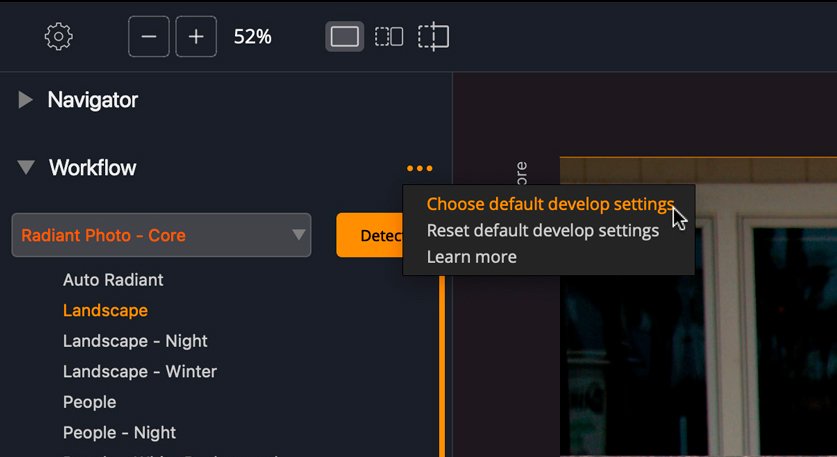Click the 52% zoom level value

point(252,37)
